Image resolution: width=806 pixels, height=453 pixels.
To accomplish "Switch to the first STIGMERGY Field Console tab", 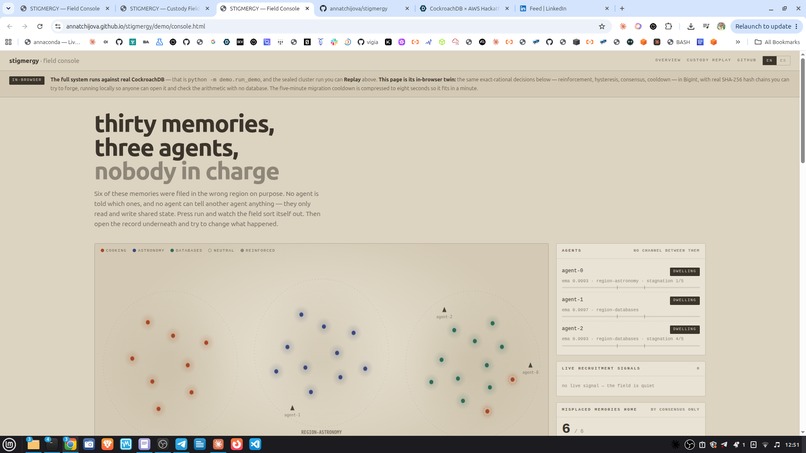I will 64,8.
